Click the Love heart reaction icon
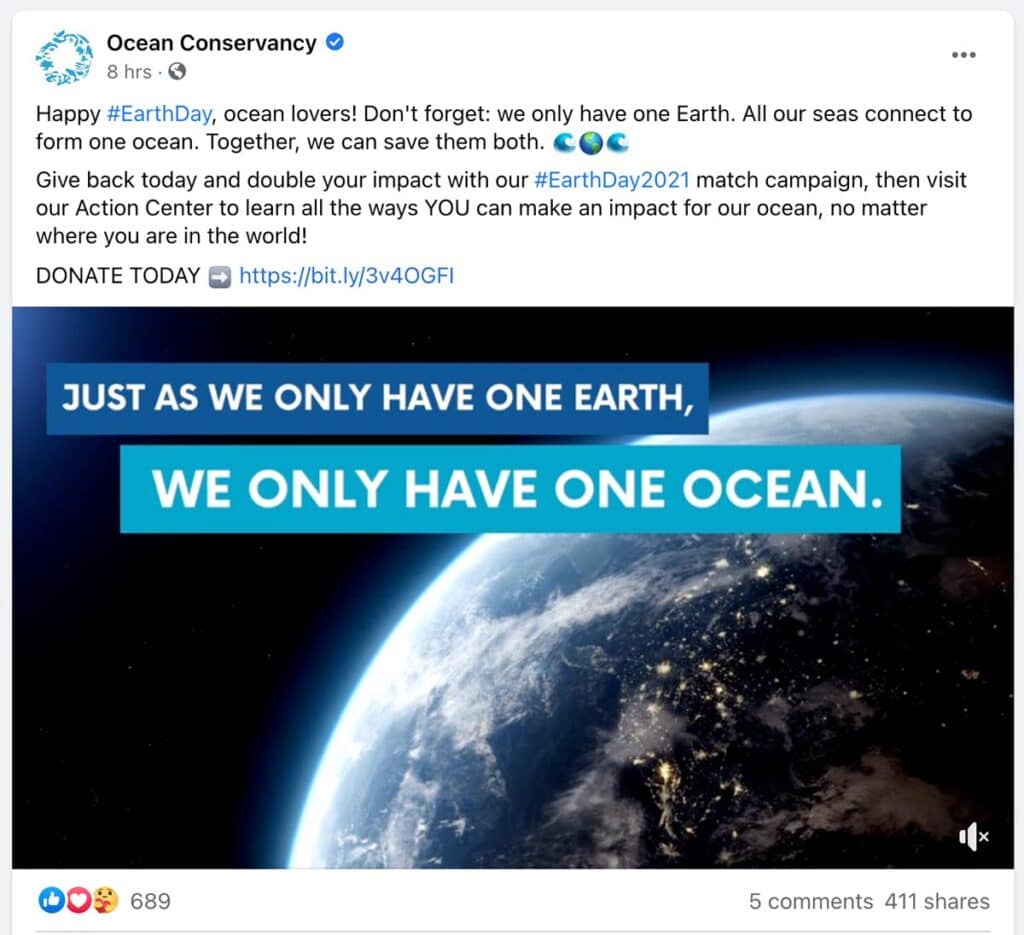 (78, 900)
